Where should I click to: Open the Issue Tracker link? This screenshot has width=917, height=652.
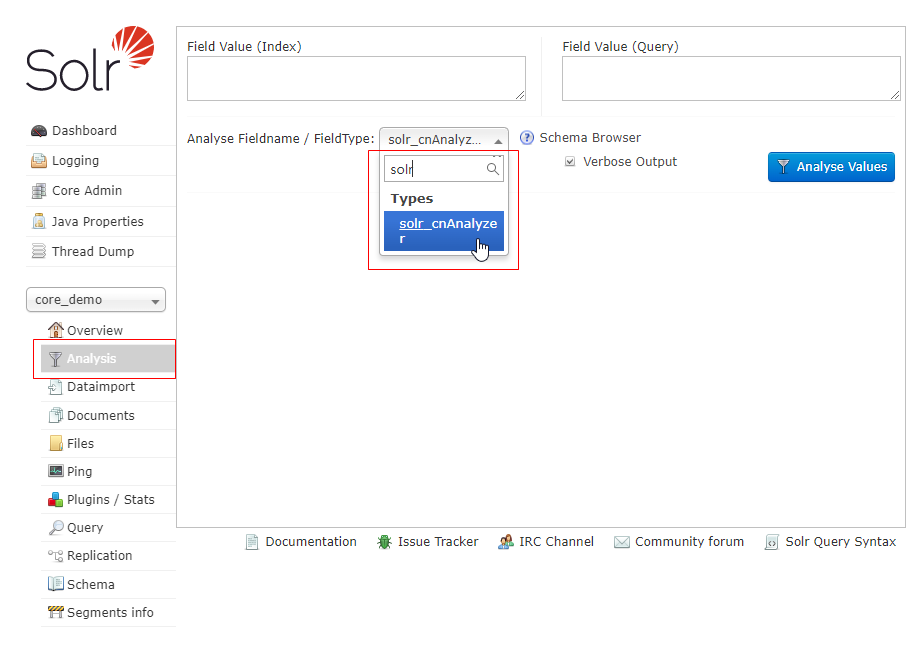click(438, 542)
